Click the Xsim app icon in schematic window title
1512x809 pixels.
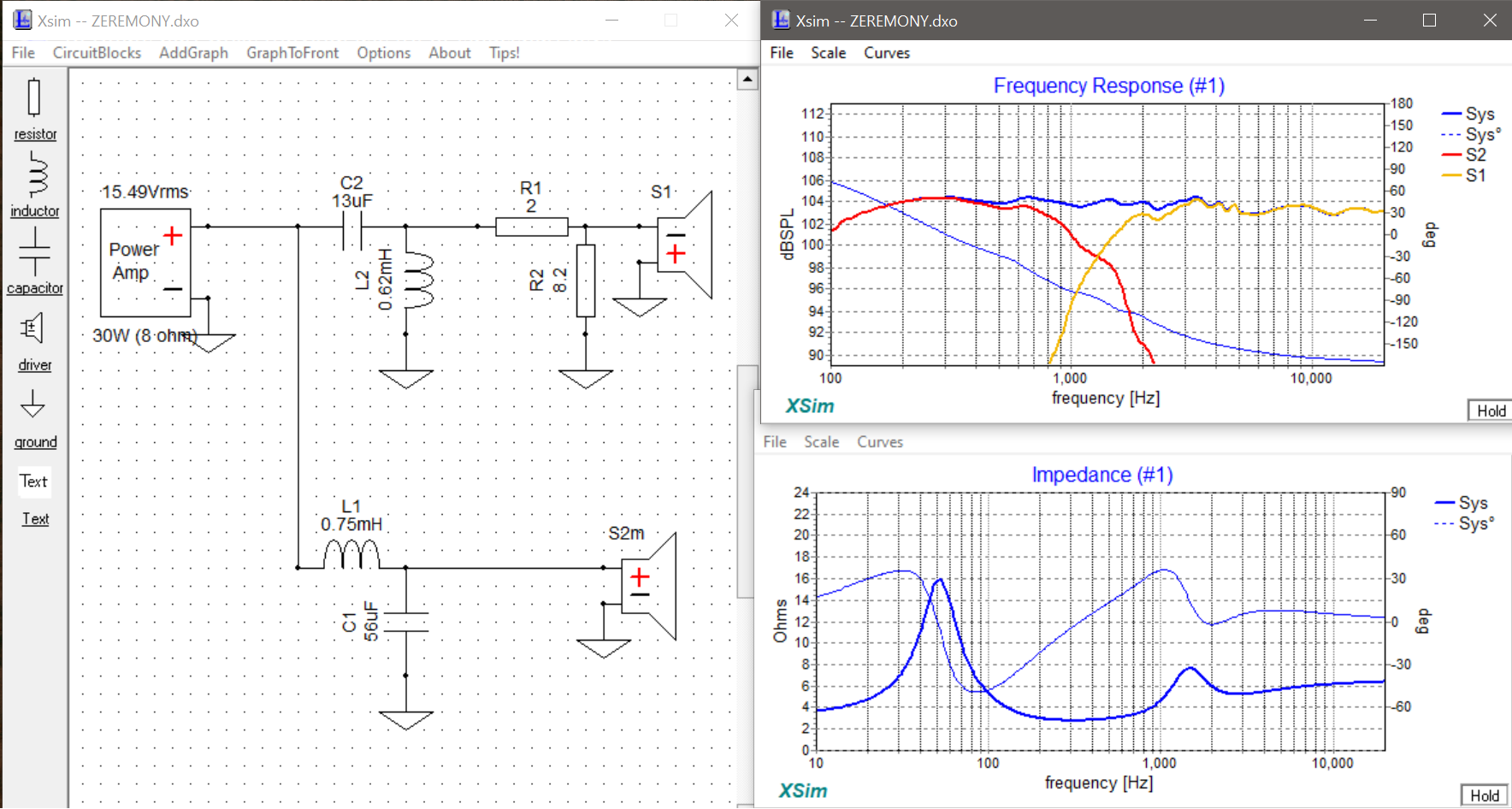point(22,20)
